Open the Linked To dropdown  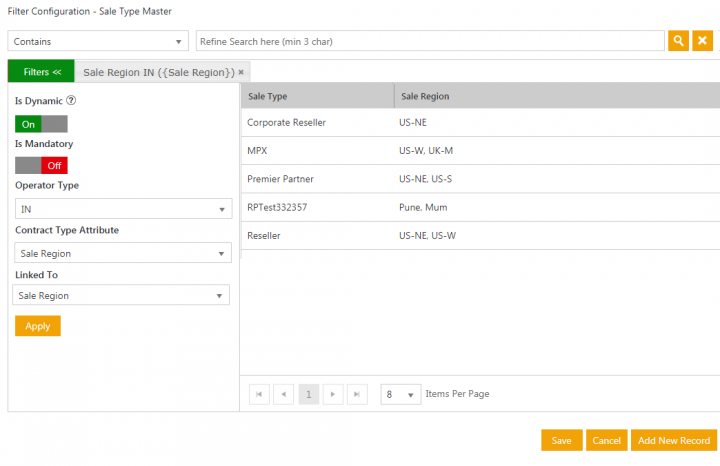121,296
